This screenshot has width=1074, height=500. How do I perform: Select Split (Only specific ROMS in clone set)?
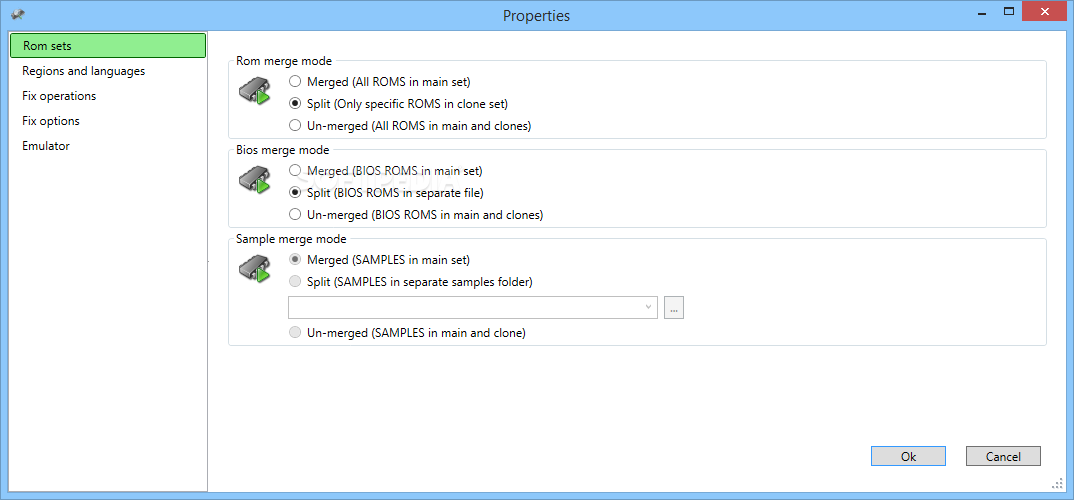click(x=399, y=103)
